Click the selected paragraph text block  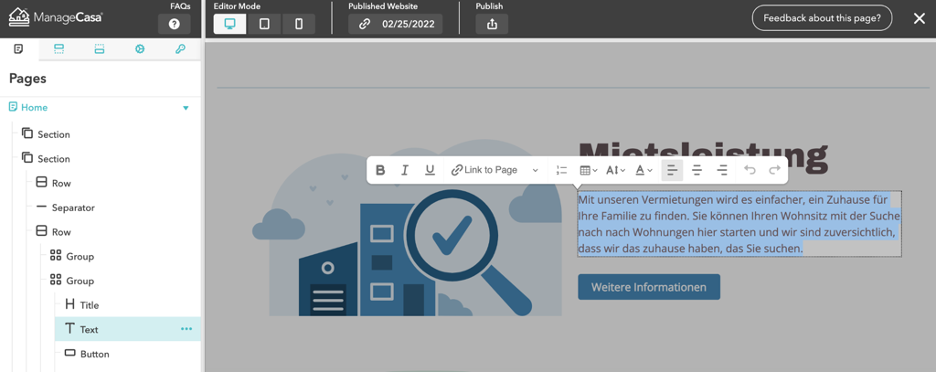click(739, 224)
